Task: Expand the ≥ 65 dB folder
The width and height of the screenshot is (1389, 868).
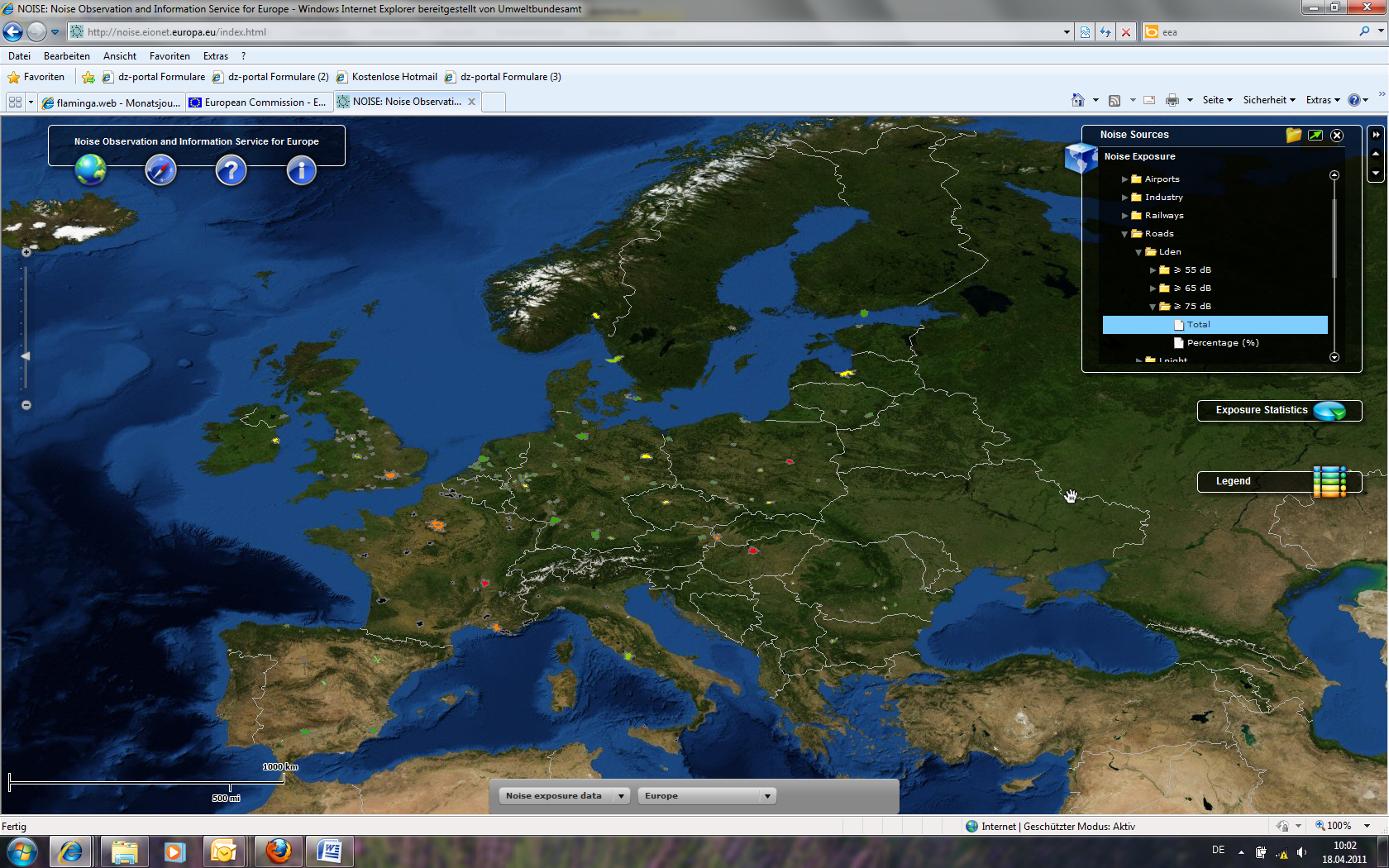Action: 1153,289
